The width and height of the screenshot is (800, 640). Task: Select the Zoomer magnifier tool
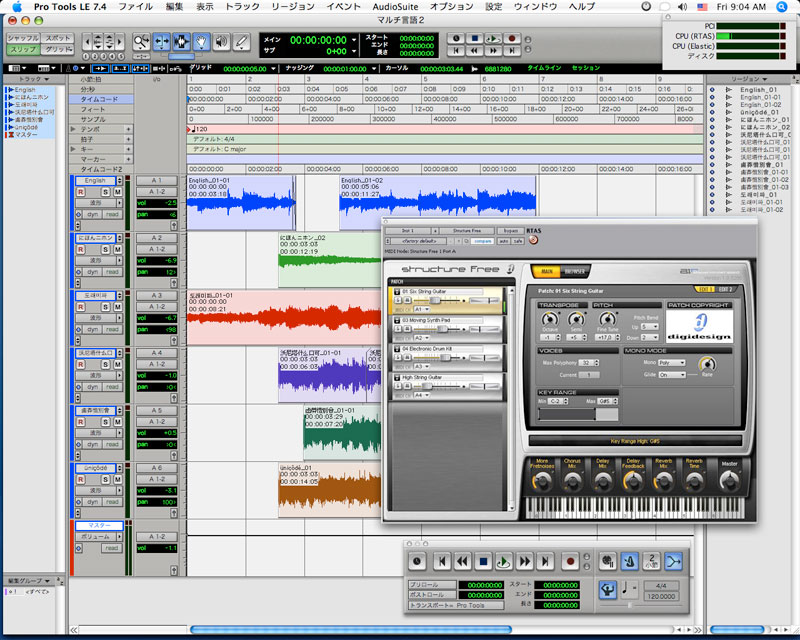click(141, 42)
